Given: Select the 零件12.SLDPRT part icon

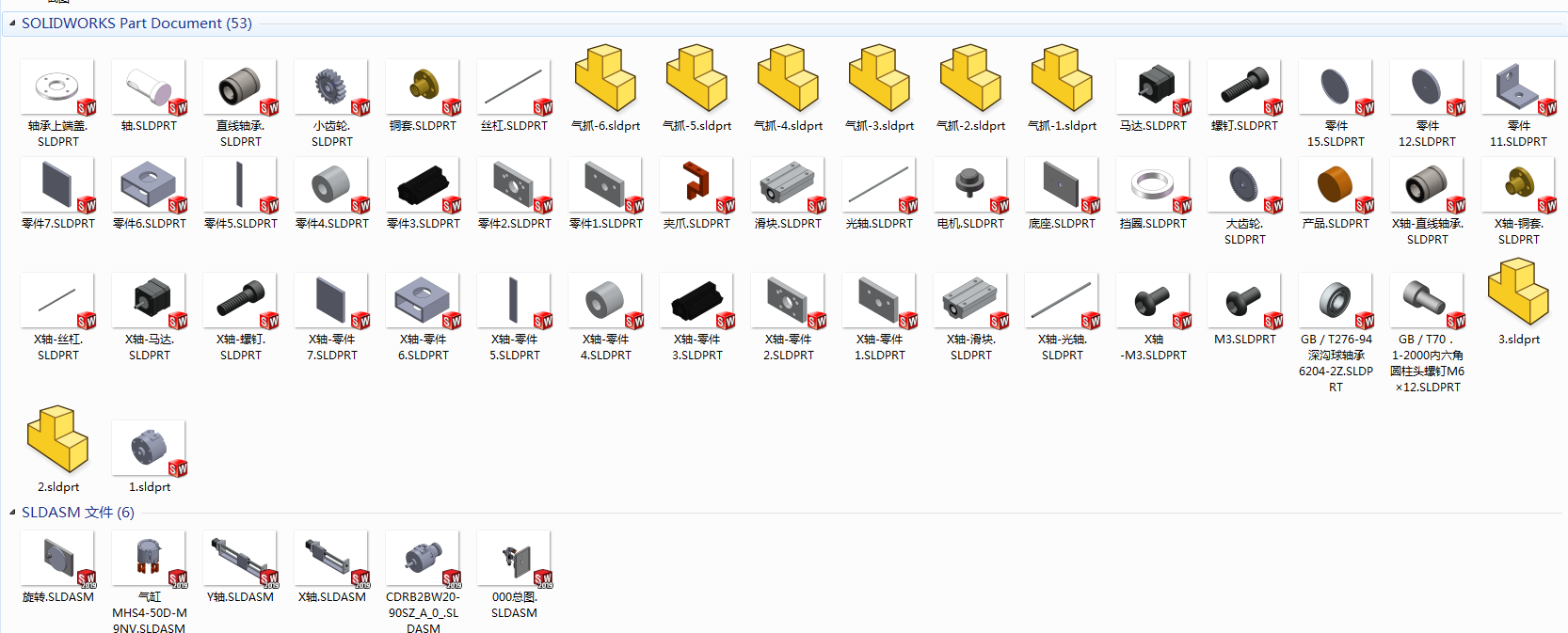Looking at the screenshot, I should coord(1428,87).
